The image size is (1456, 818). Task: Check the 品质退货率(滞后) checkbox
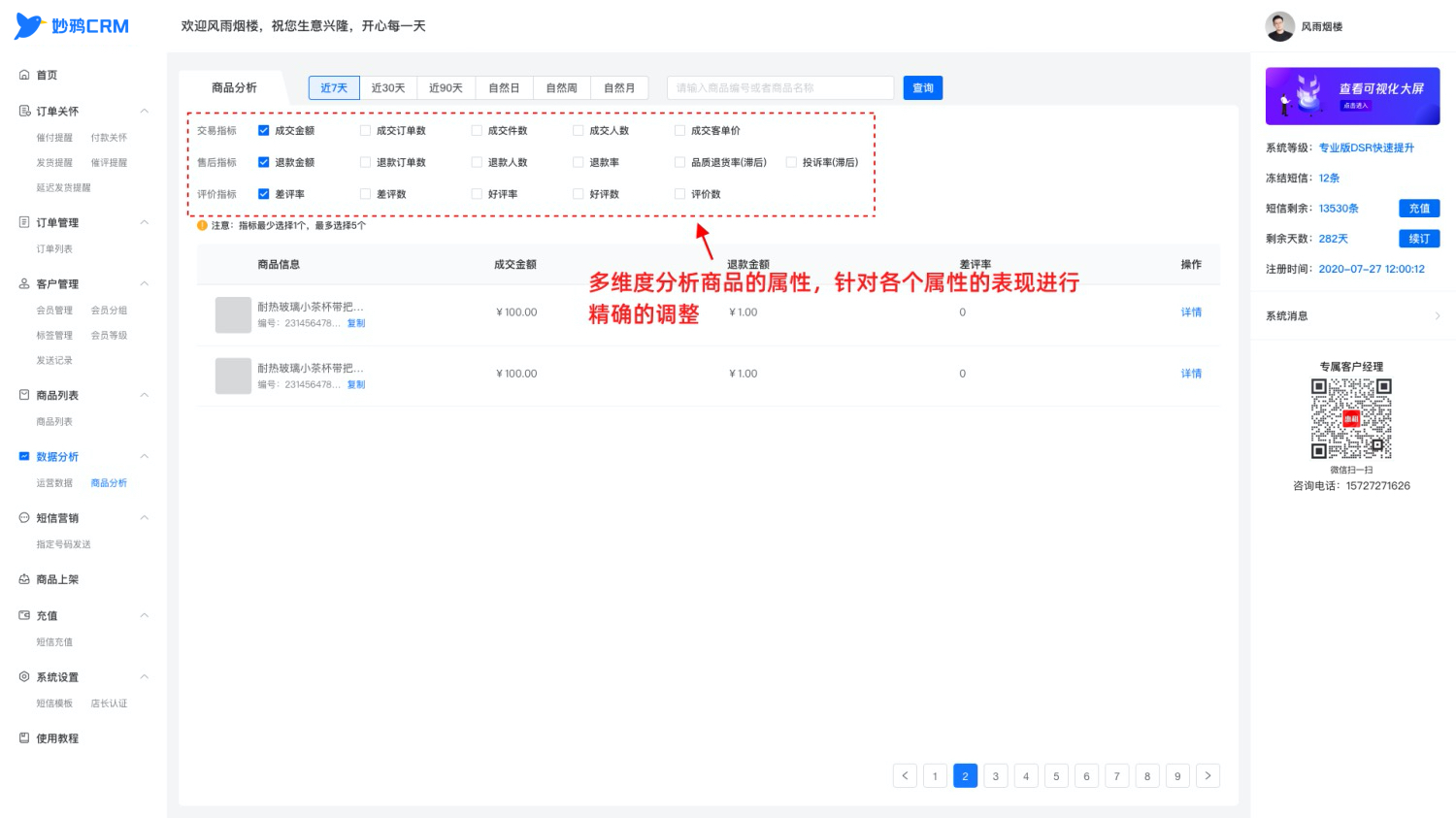point(679,162)
